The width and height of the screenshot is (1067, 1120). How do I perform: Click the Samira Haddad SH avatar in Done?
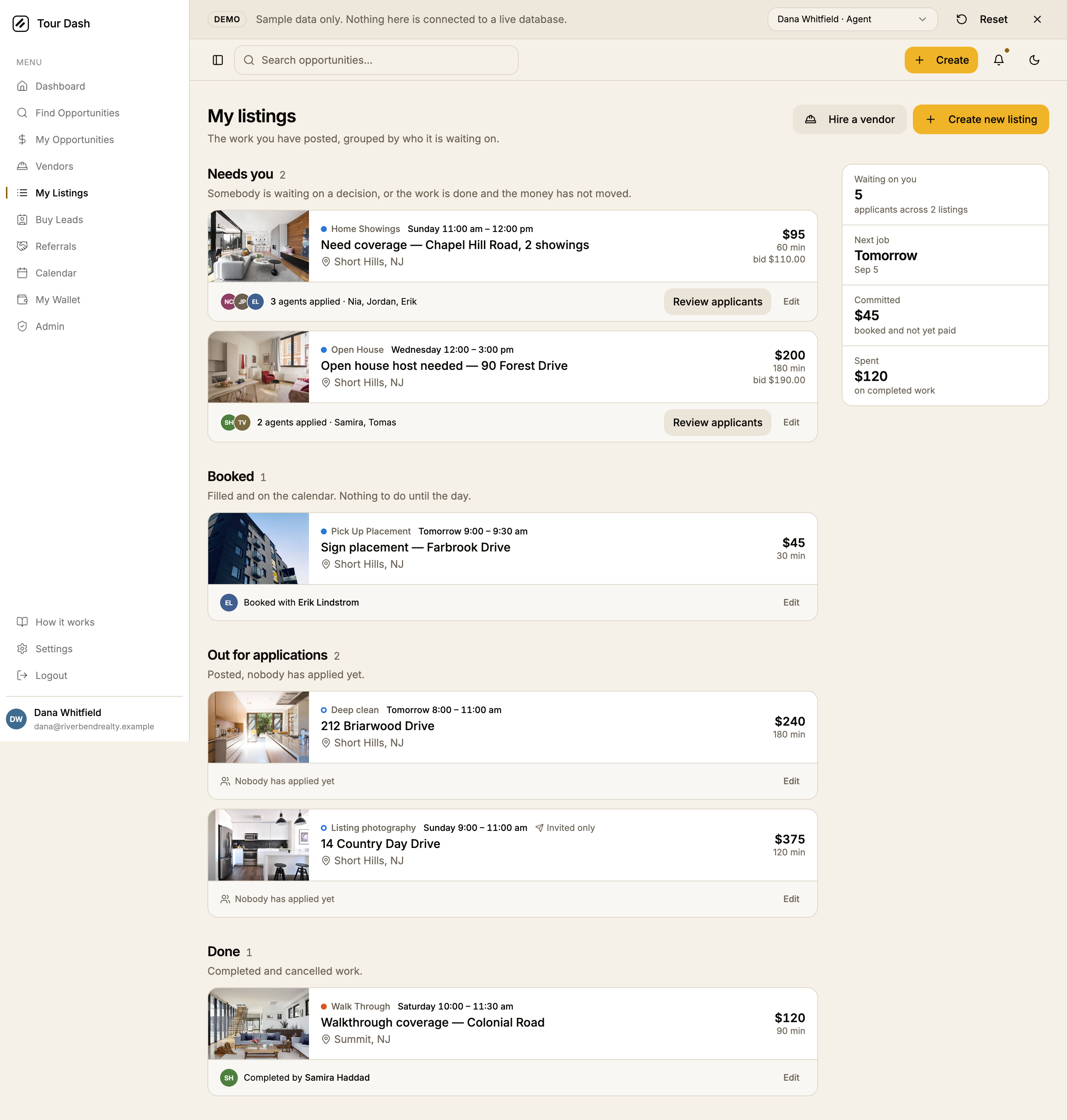coord(229,1077)
